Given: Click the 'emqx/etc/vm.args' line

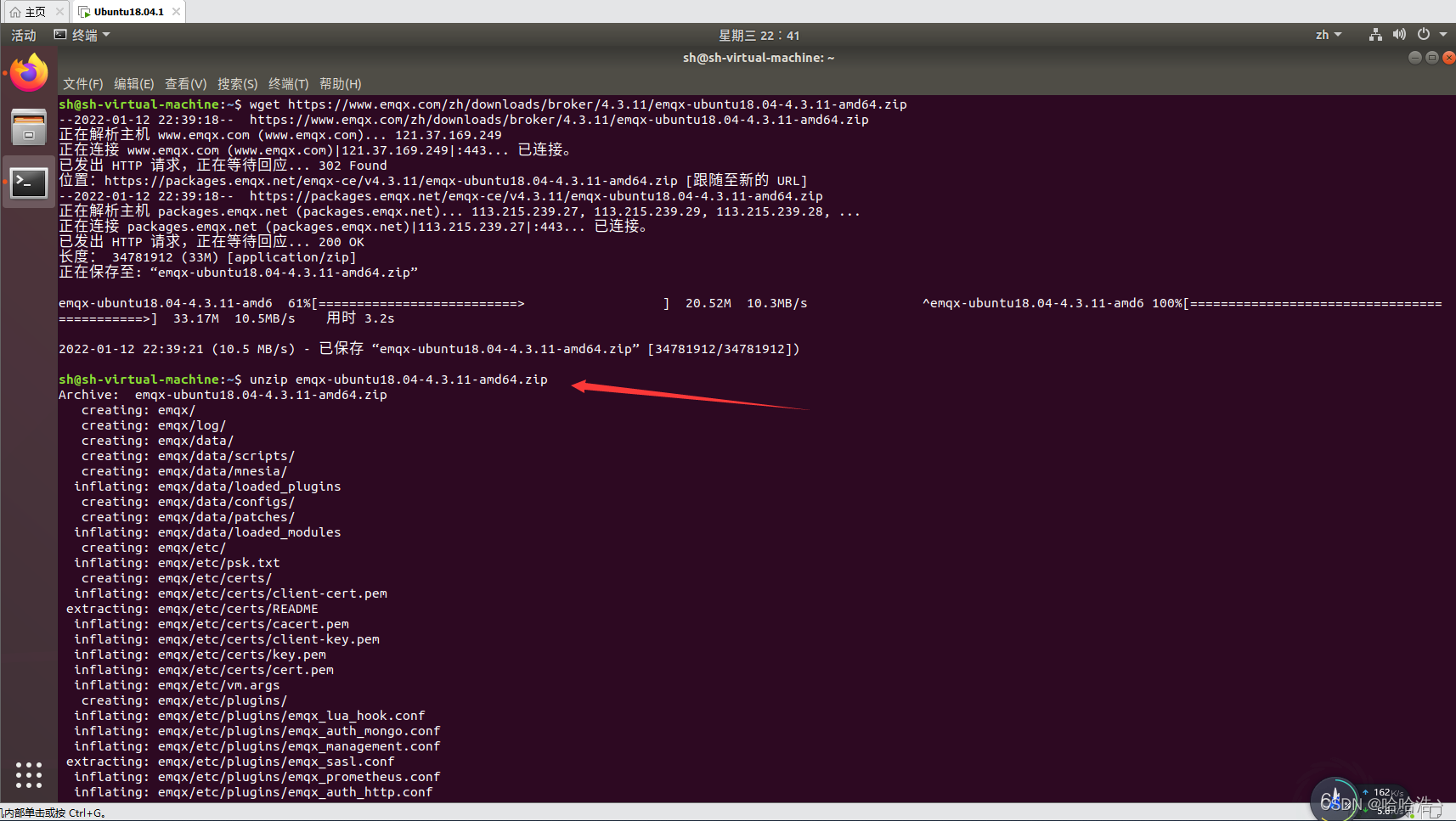Looking at the screenshot, I should coord(177,685).
